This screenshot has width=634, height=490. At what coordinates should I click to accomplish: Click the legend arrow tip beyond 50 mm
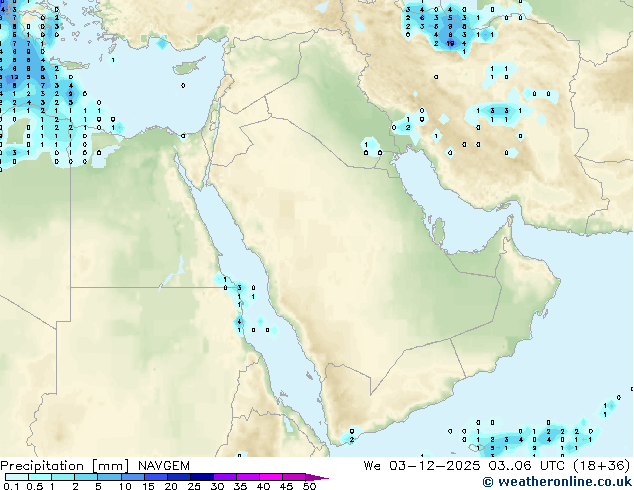317,477
